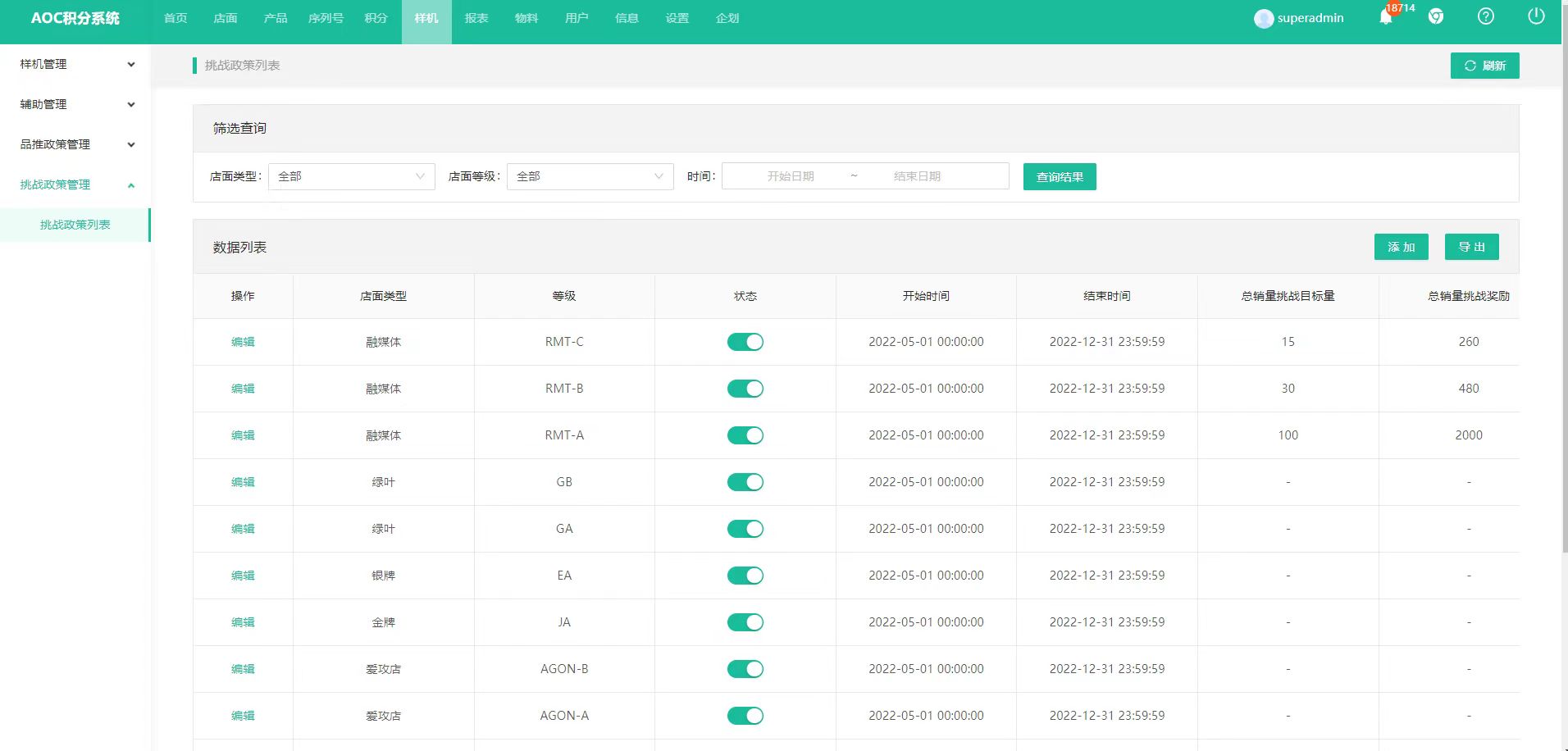Click the 等级 column header
Image resolution: width=1568 pixels, height=751 pixels.
pyautogui.click(x=564, y=296)
